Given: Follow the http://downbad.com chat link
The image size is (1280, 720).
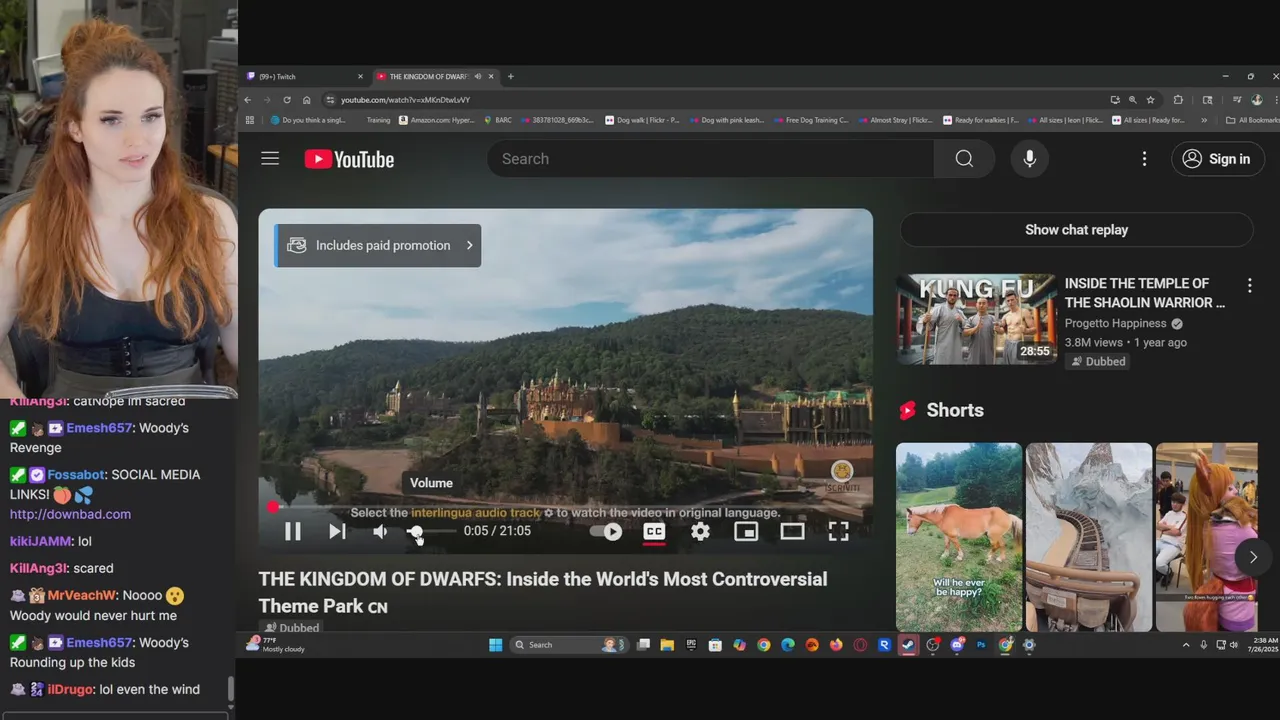Looking at the screenshot, I should (70, 514).
